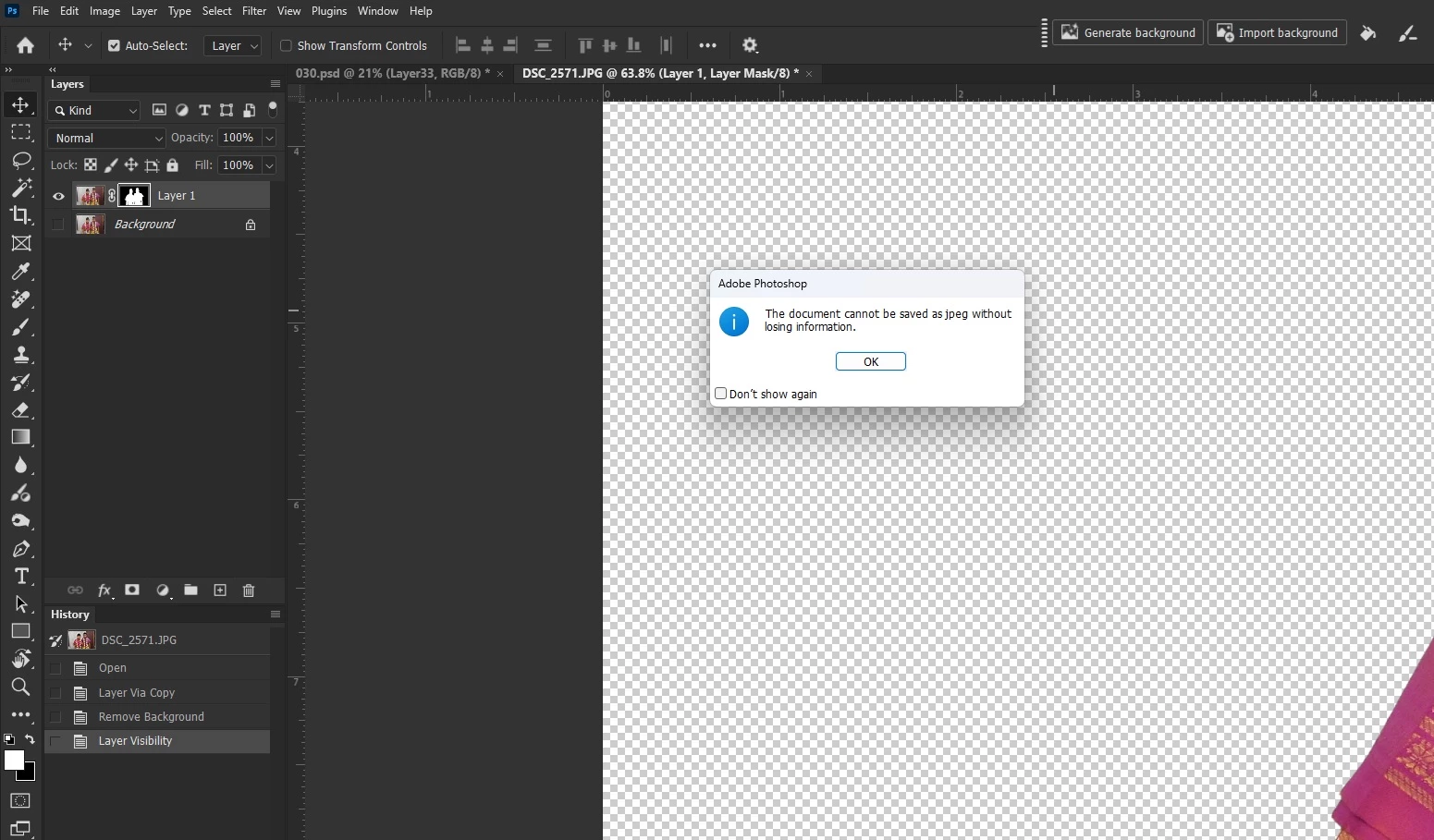The width and height of the screenshot is (1434, 840).
Task: Select the Crop tool
Action: pyautogui.click(x=20, y=215)
